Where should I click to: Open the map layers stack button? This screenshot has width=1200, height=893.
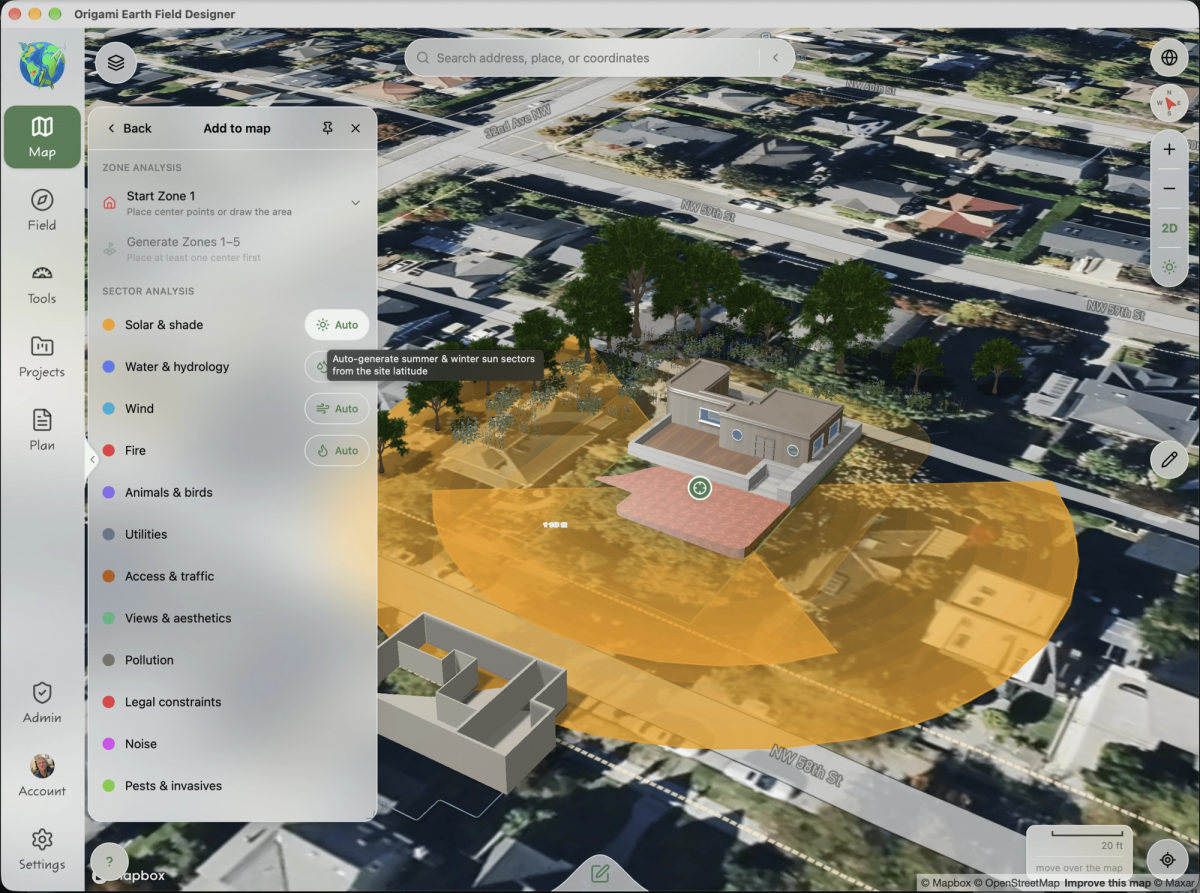116,63
